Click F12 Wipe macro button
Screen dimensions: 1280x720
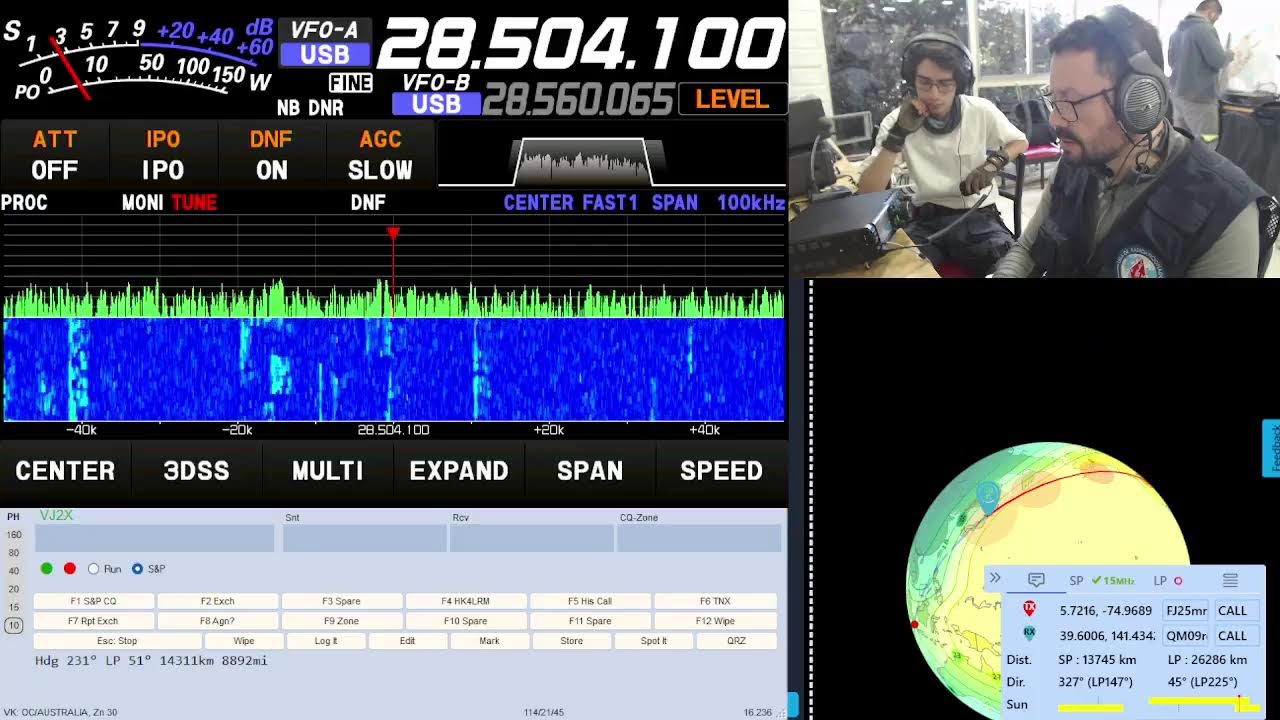pos(715,621)
